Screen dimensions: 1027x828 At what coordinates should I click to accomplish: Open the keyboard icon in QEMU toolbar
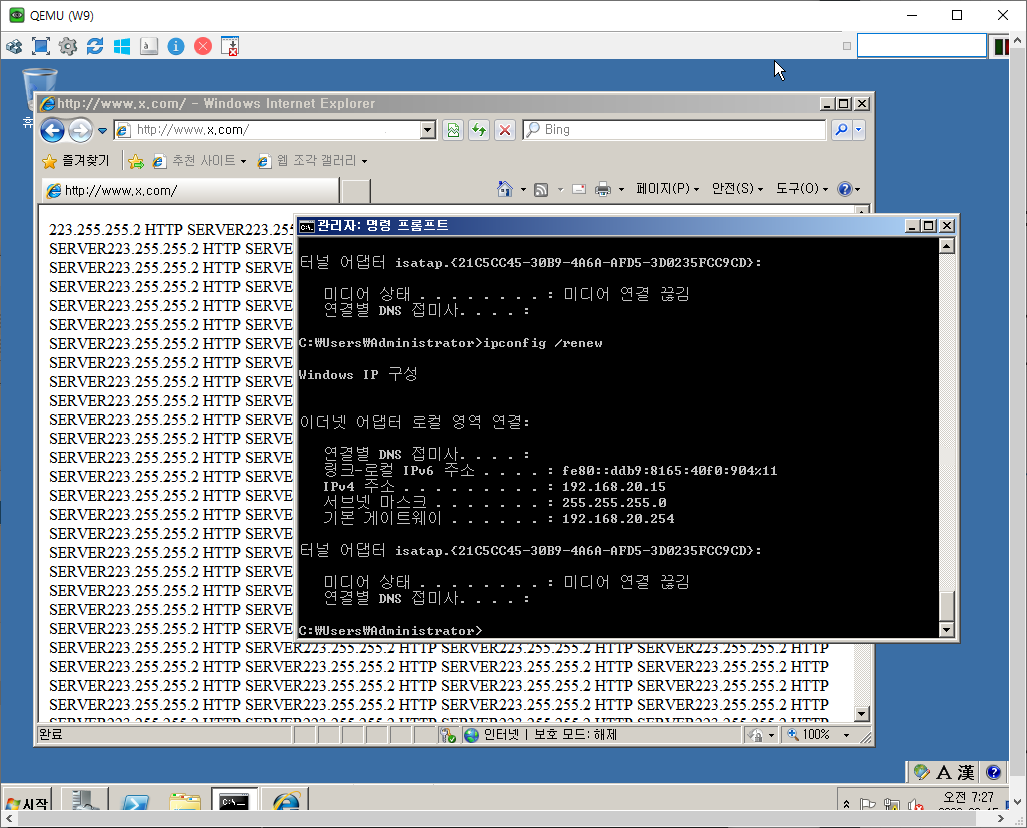149,47
